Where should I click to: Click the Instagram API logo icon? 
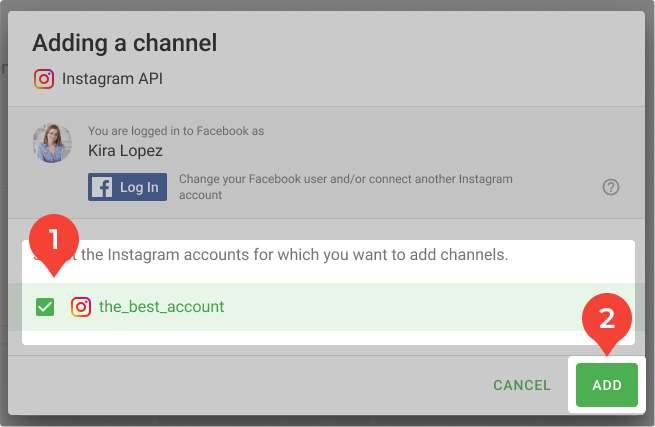44,79
